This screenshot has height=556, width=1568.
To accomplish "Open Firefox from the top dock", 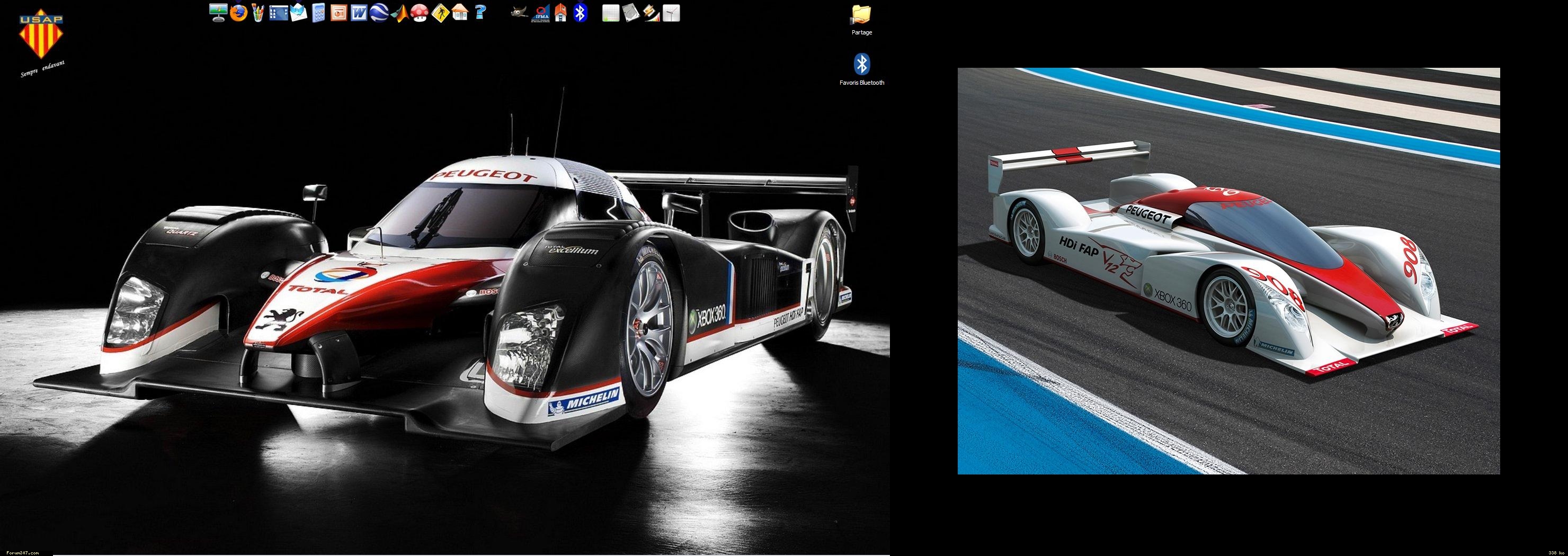I will point(238,13).
